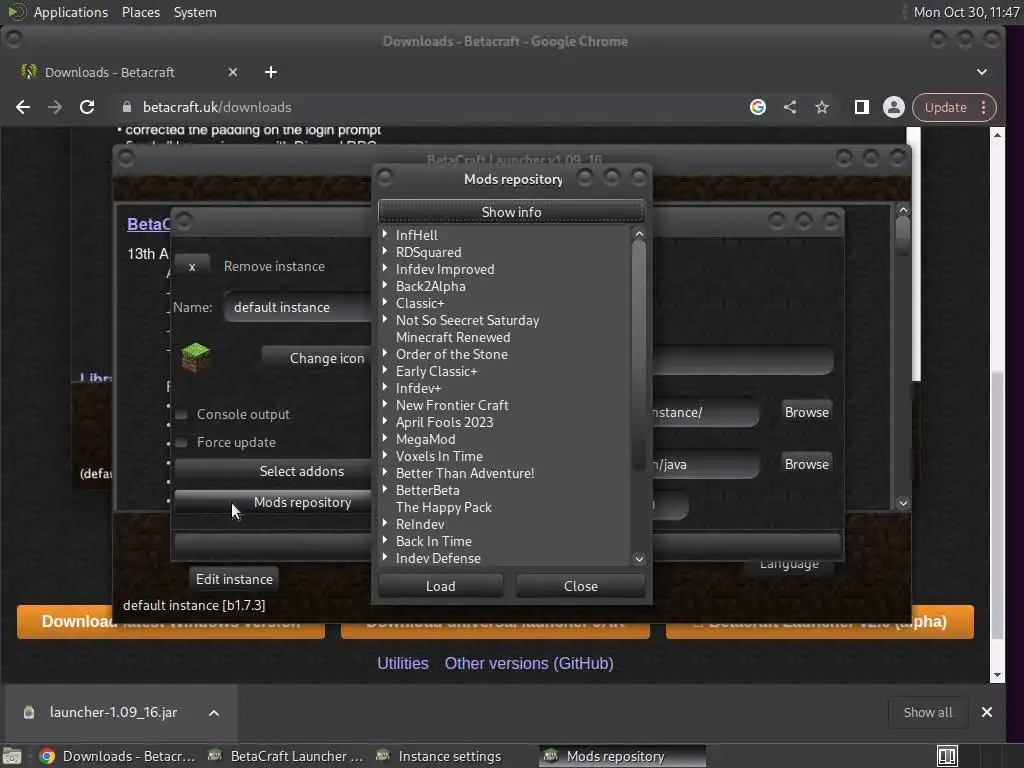Bookmark this page with star
1024x768 pixels.
point(822,107)
